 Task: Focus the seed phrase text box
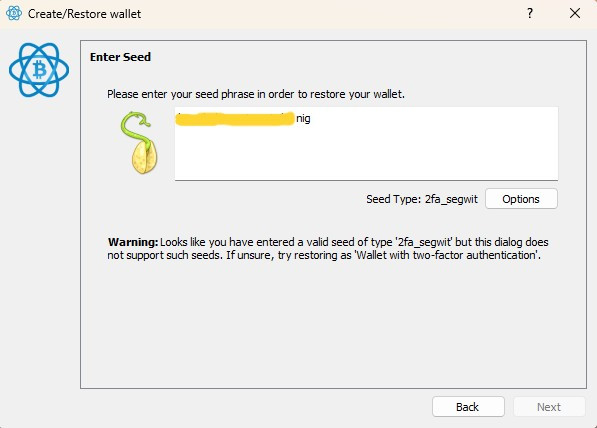[x=366, y=144]
